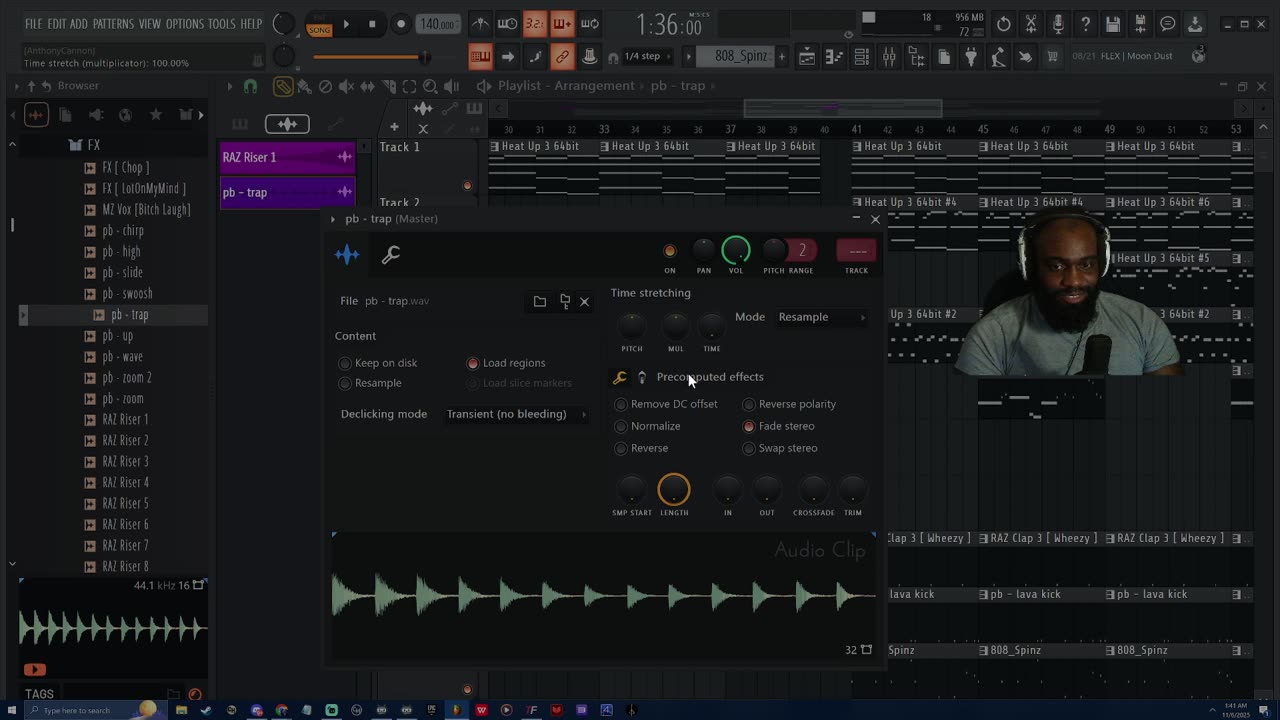Image resolution: width=1280 pixels, height=720 pixels.
Task: Enable the Normalize effect
Action: (647, 426)
